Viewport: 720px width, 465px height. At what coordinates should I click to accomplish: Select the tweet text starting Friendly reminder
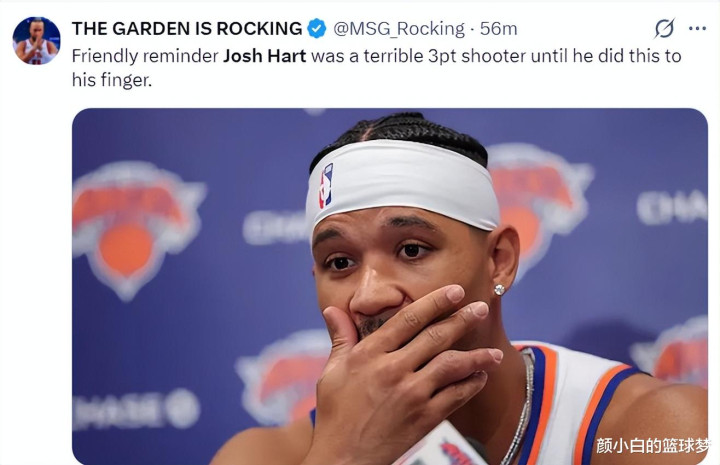pyautogui.click(x=377, y=68)
